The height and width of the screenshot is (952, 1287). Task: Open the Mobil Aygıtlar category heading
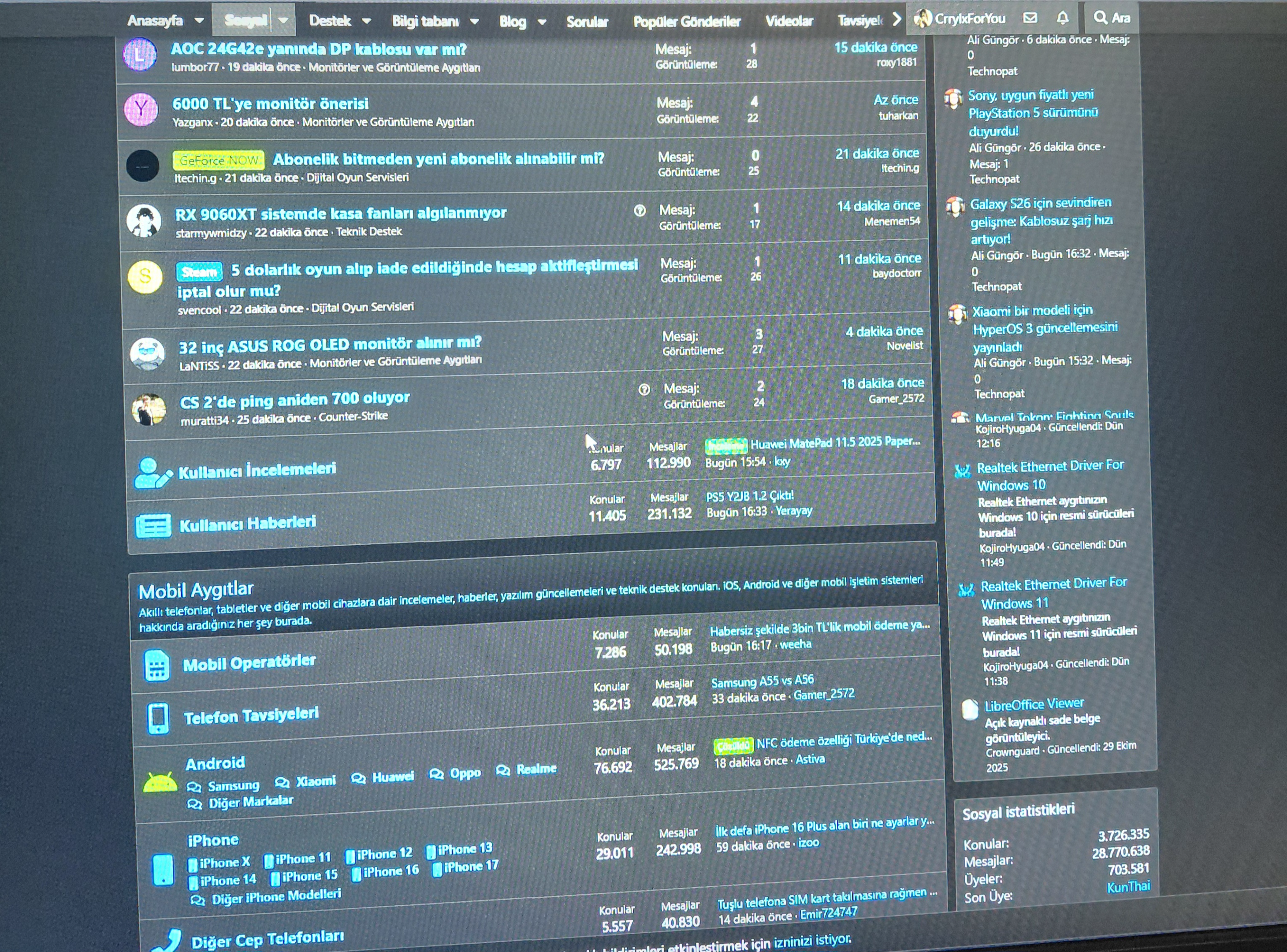[196, 590]
